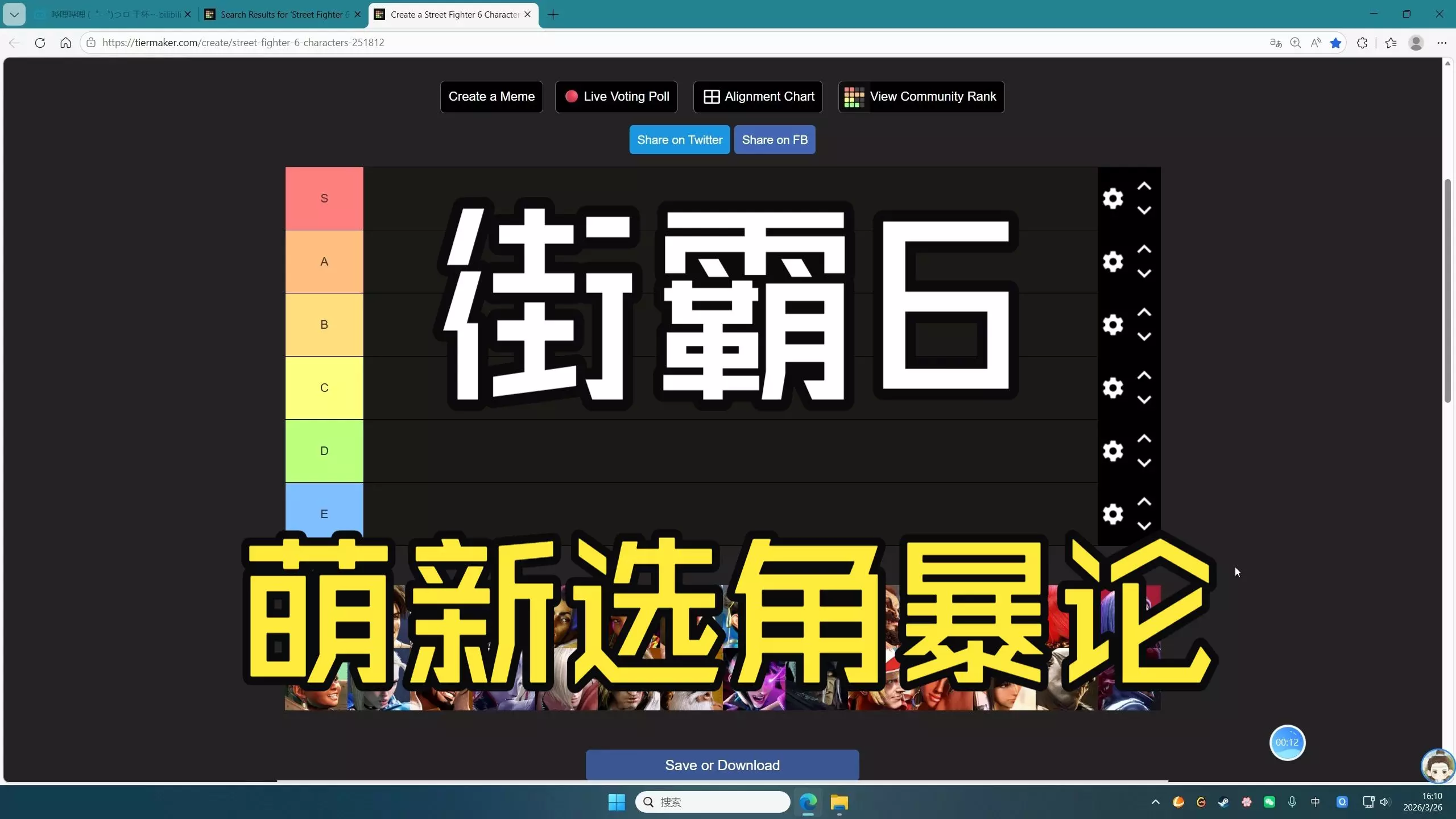Click the red S tier label swatch

[x=324, y=198]
